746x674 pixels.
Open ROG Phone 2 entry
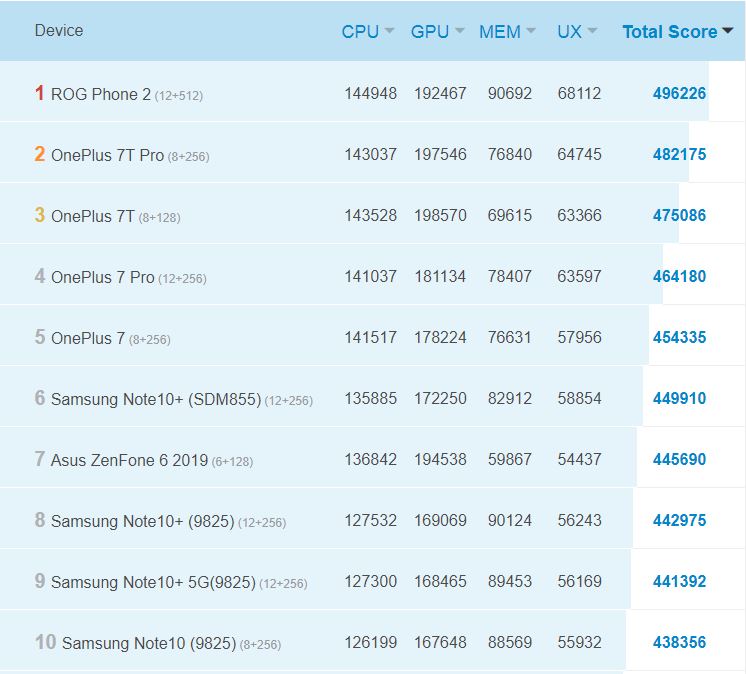coord(100,94)
